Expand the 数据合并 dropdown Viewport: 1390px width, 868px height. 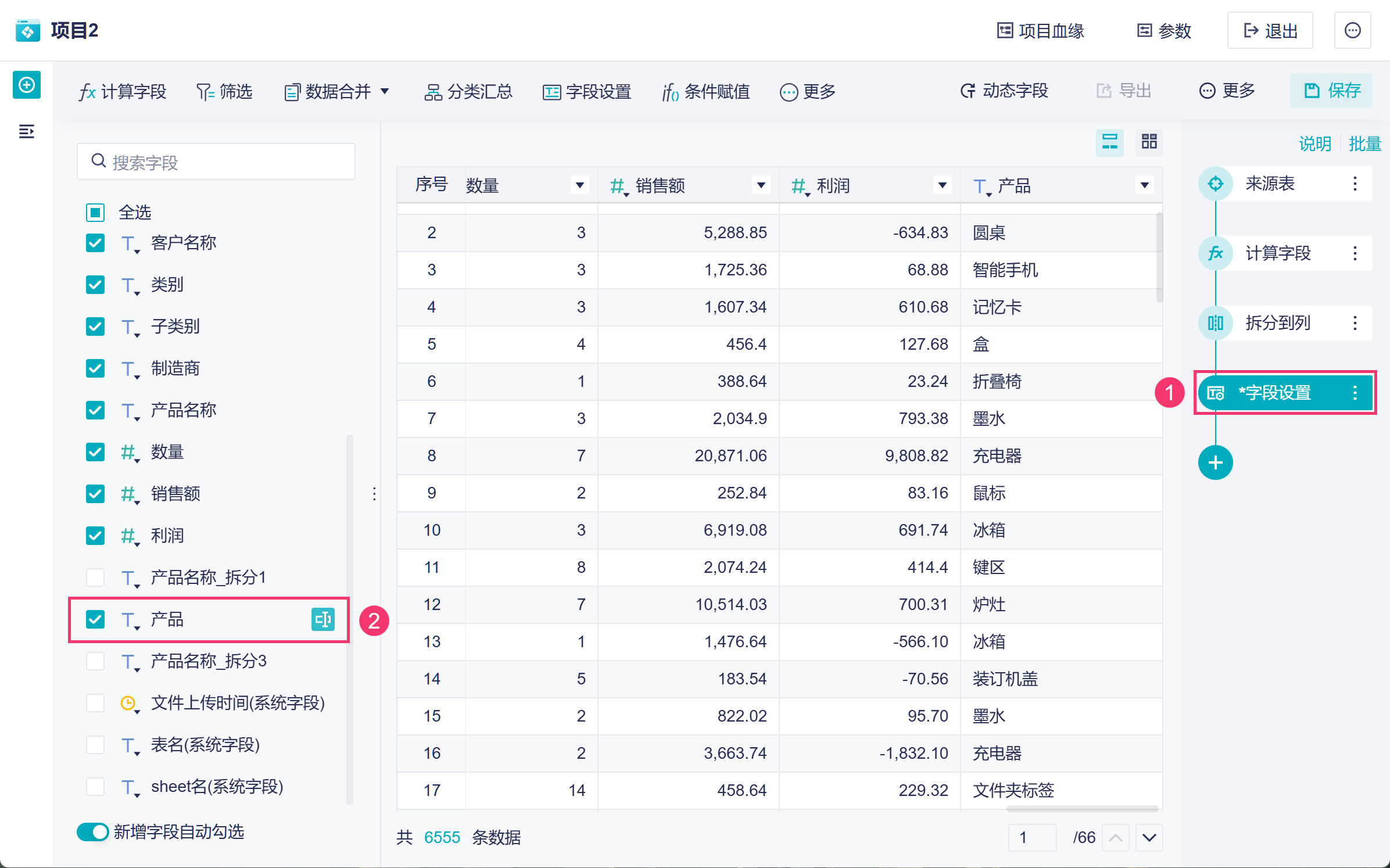(337, 91)
